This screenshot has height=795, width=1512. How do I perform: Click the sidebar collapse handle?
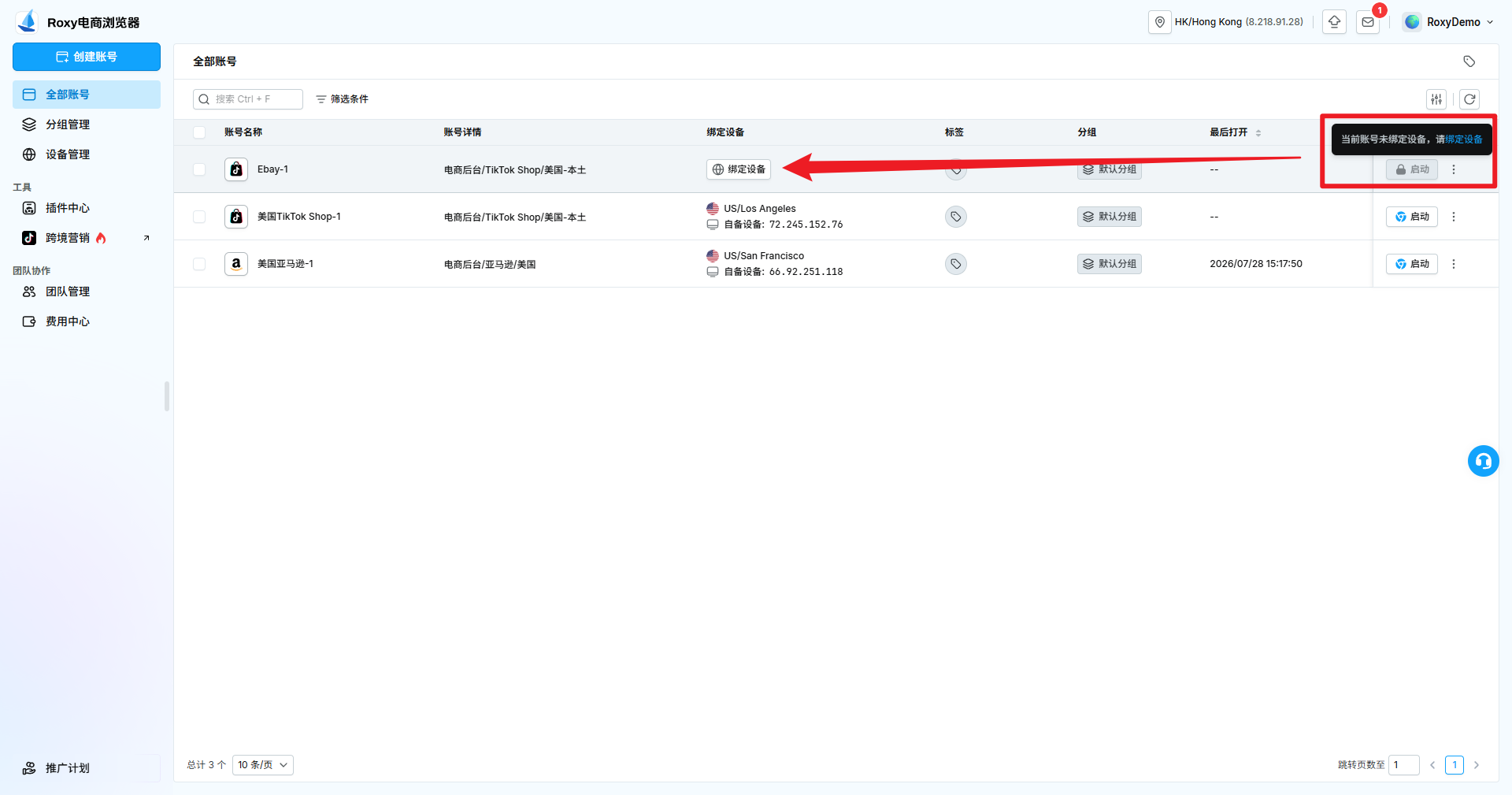[x=167, y=396]
